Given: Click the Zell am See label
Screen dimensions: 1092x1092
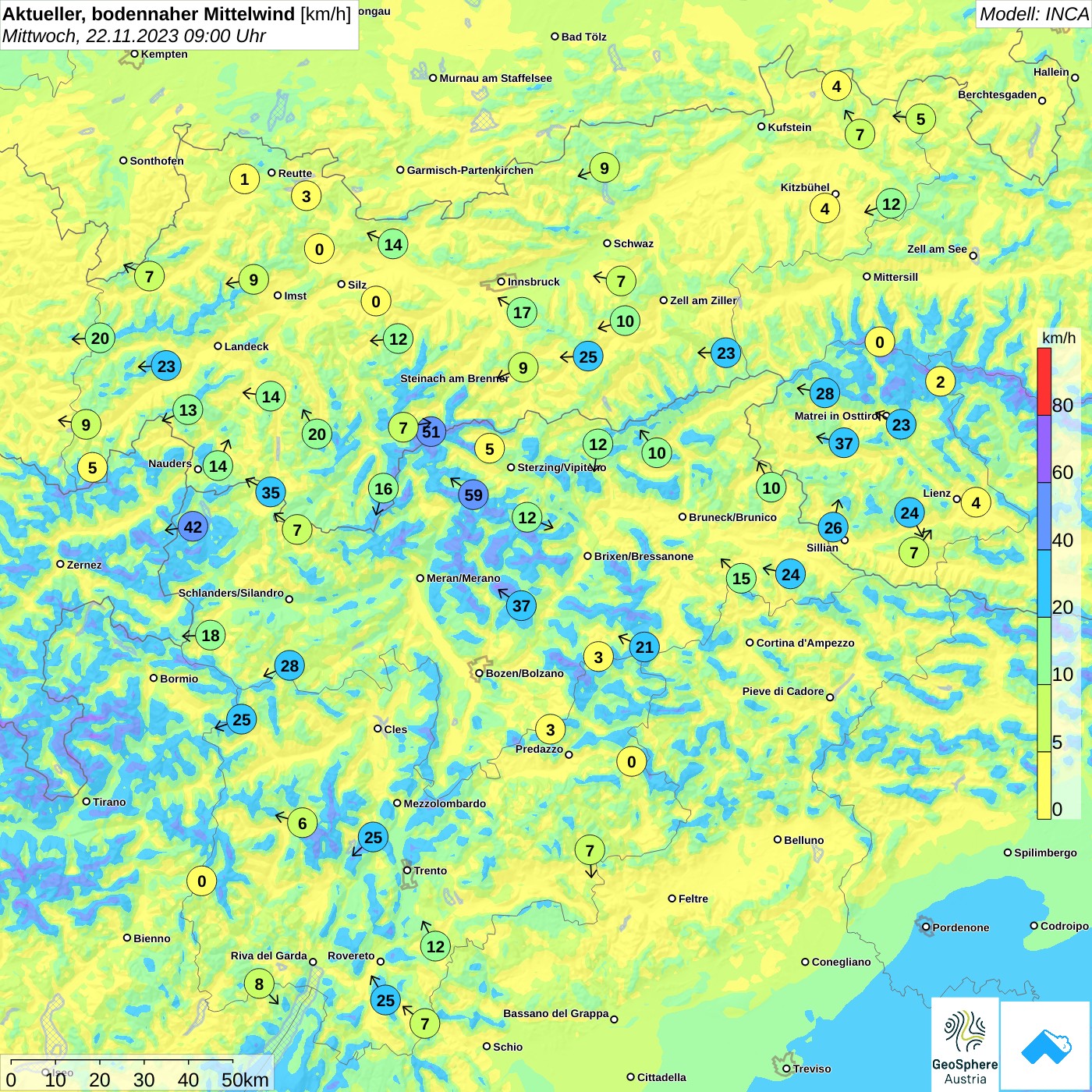Looking at the screenshot, I should 937,249.
